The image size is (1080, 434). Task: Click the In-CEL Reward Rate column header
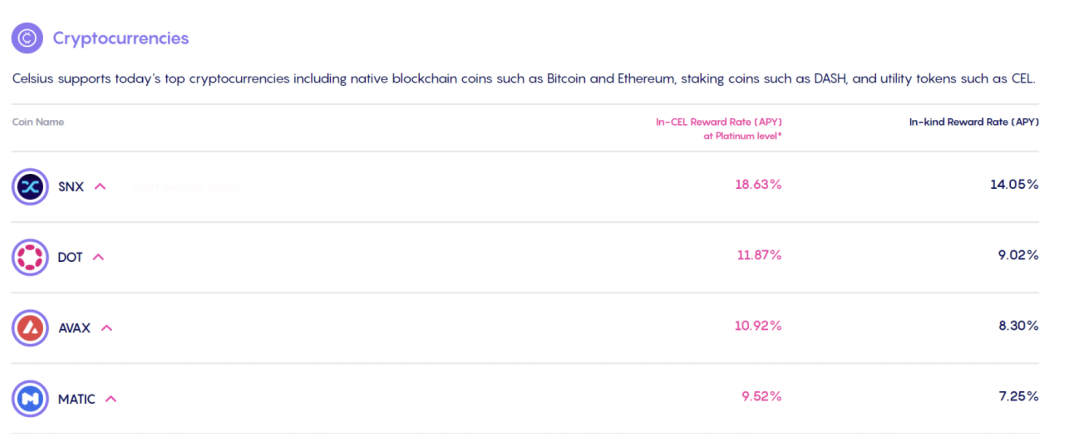718,122
